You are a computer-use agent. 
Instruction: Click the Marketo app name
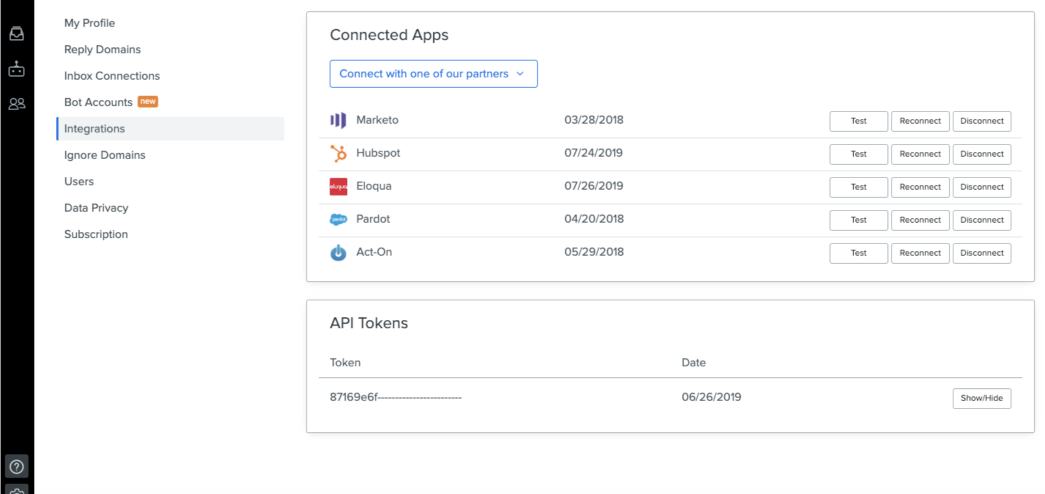tap(377, 120)
